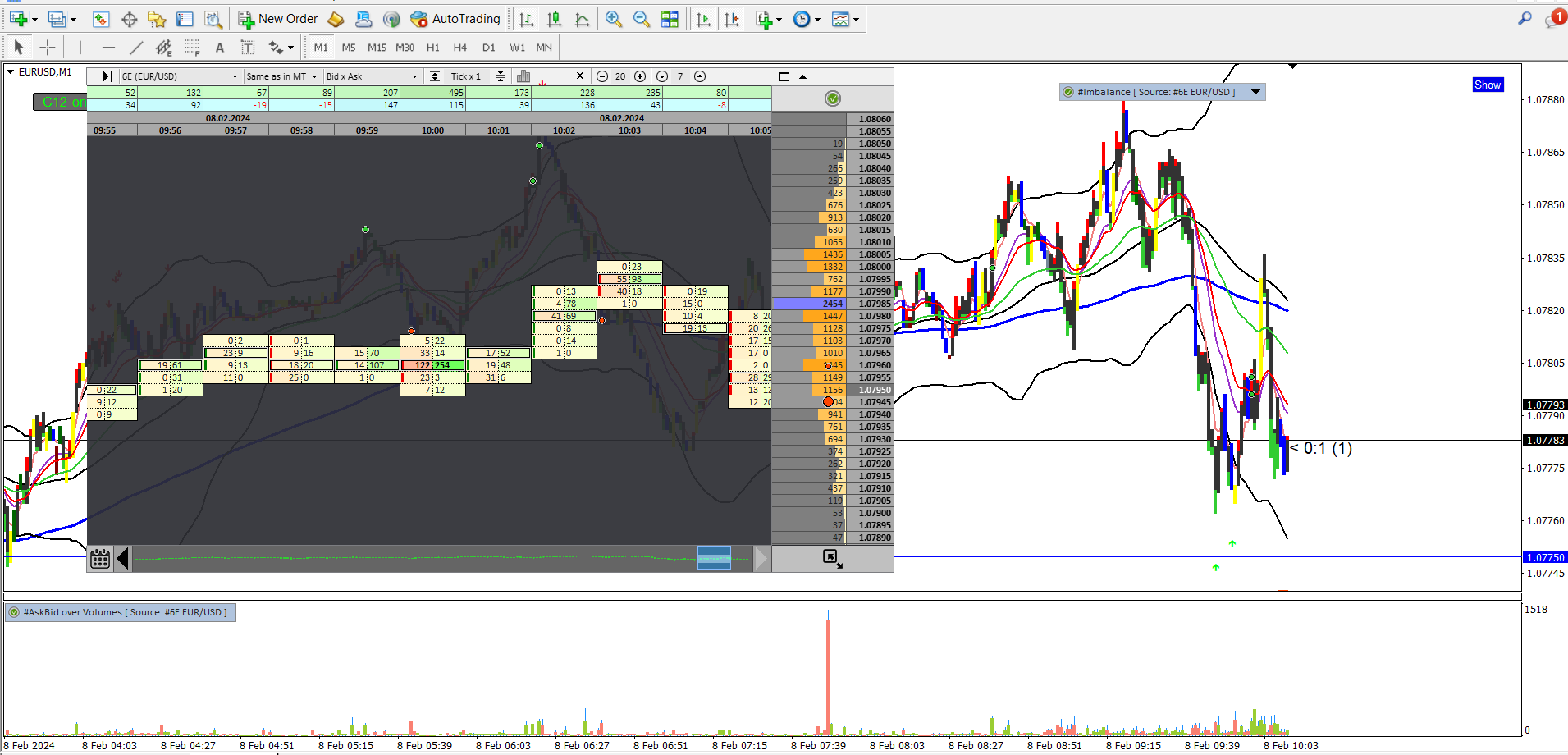Toggle the AutoTrading button
The image size is (1568, 755).
click(455, 19)
